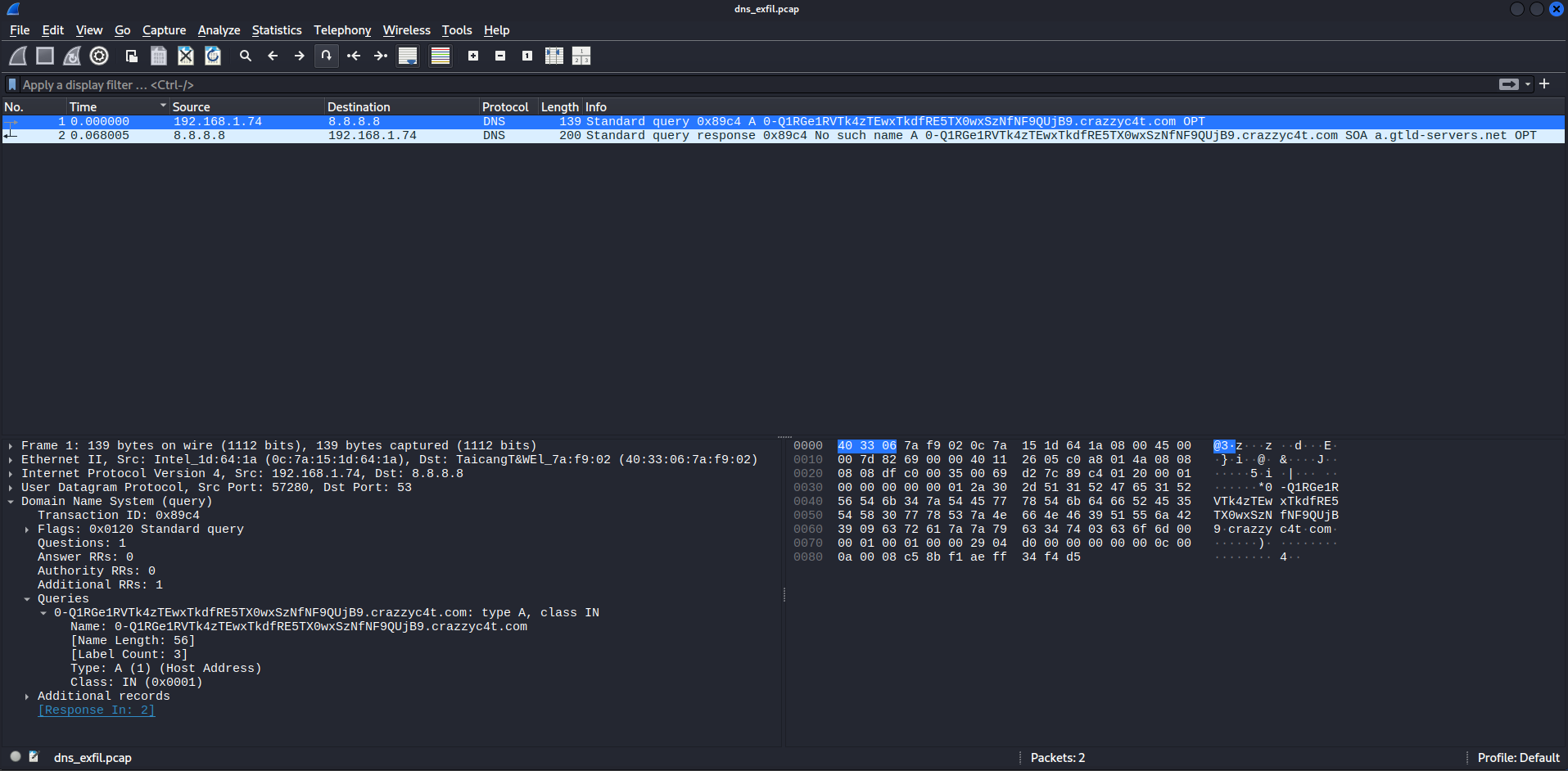
Task: Open the Capture menu
Action: point(164,30)
